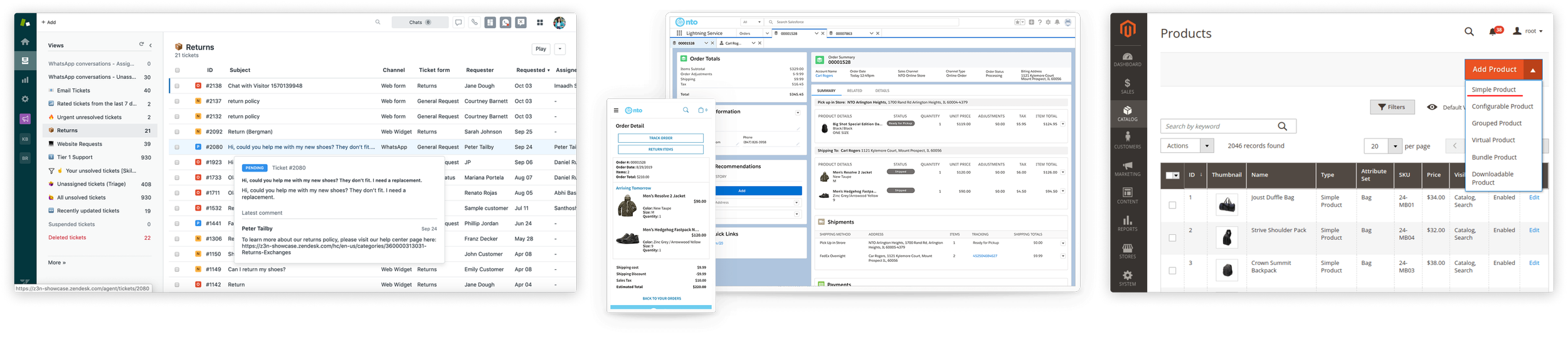Screen dimensions: 1568x337
Task: Click Magento Filters button
Action: click(1392, 107)
